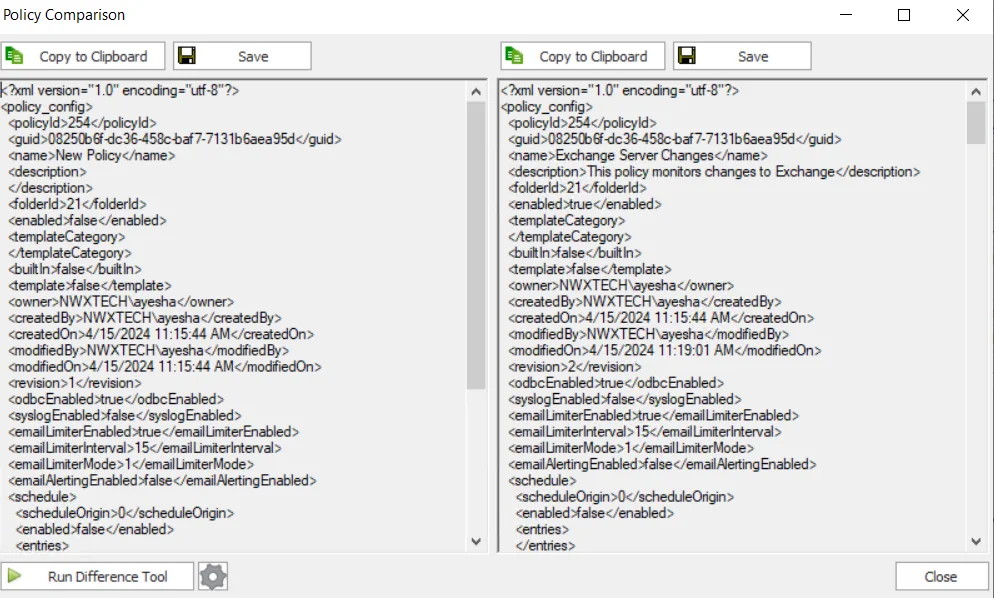Click left pane modifiedOn 11:15:44 AM line
Screen dimensions: 994x598
point(165,367)
